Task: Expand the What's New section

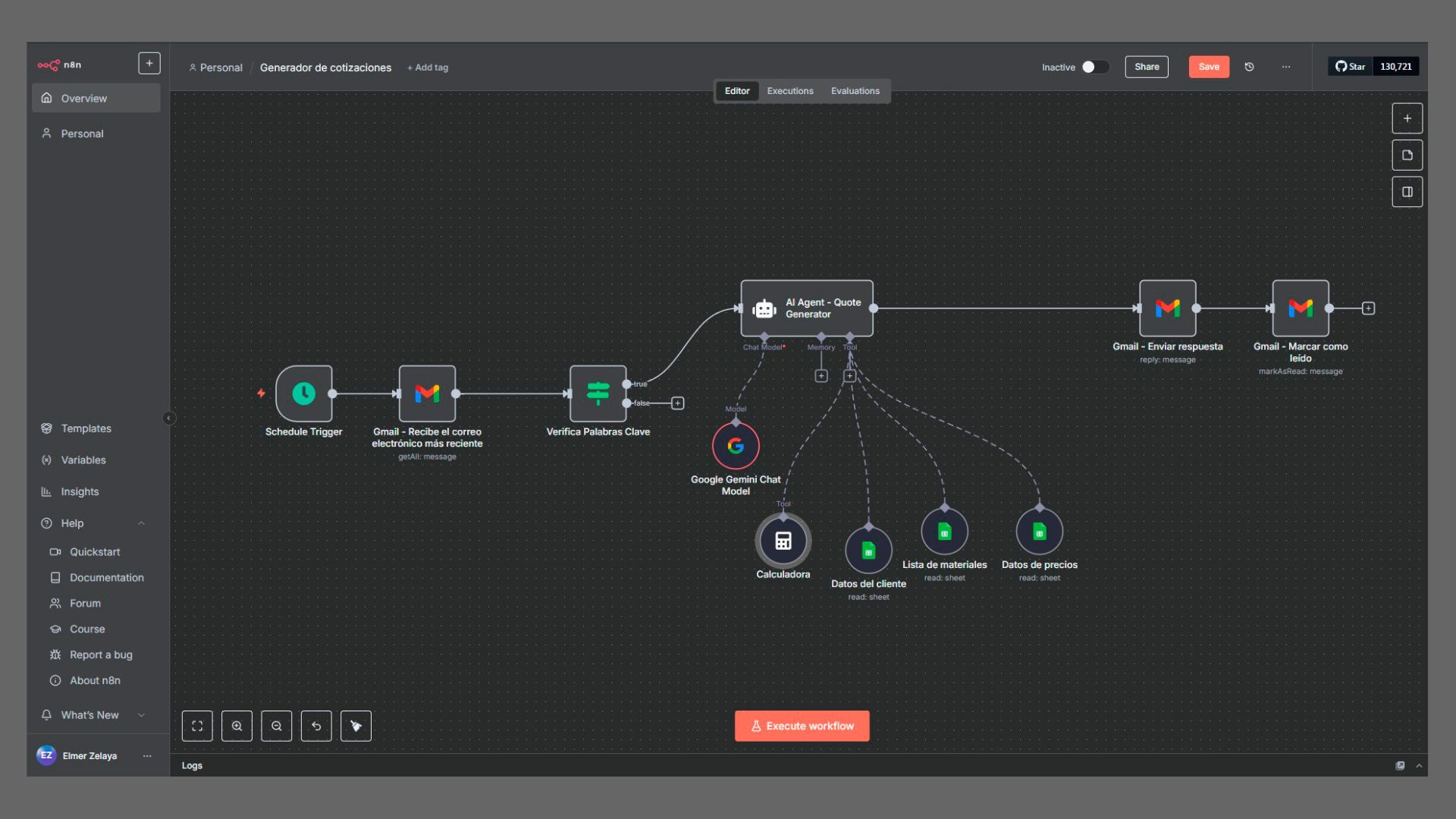Action: tap(141, 714)
